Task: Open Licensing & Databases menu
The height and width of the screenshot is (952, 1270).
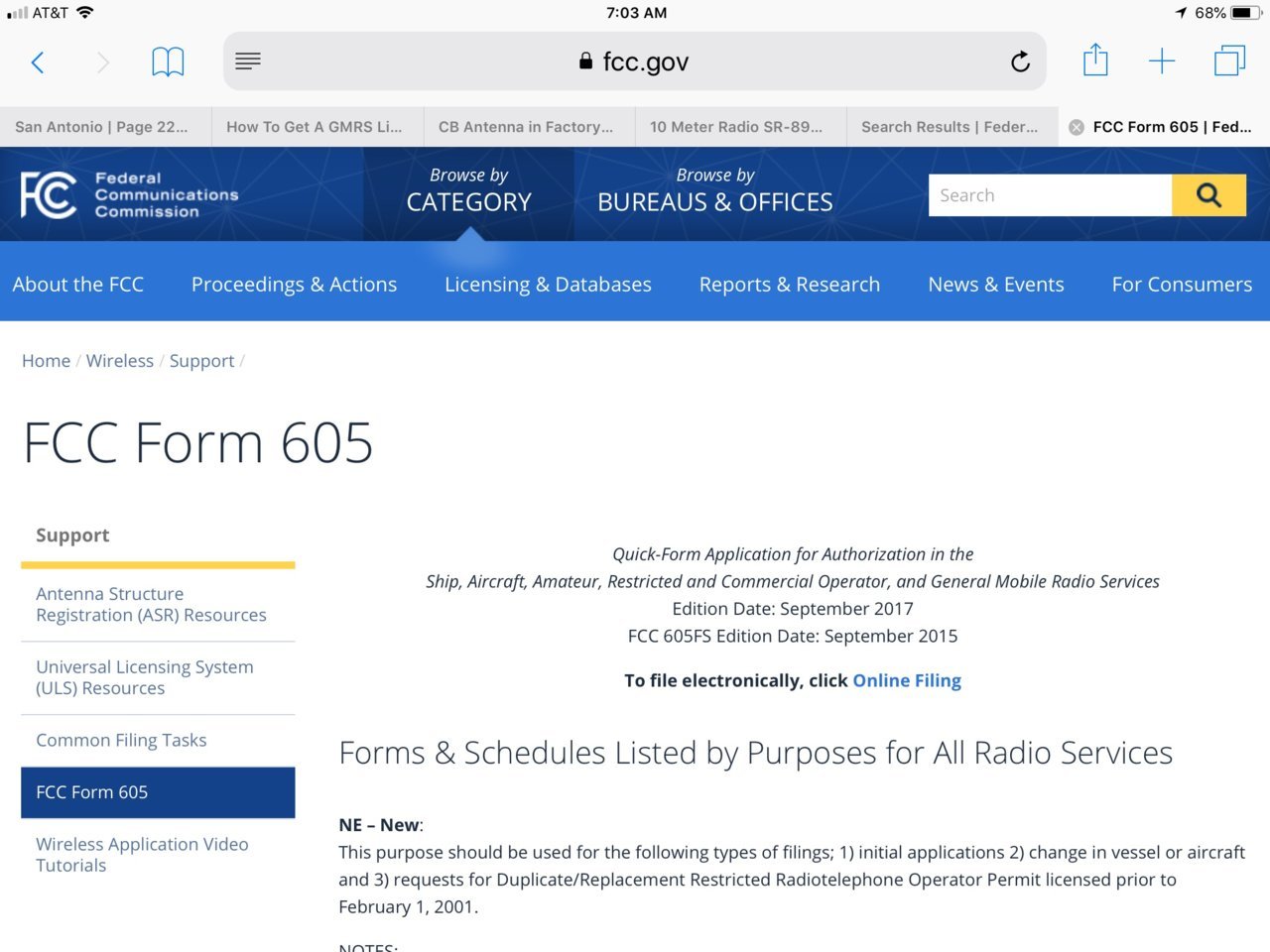Action: [548, 285]
